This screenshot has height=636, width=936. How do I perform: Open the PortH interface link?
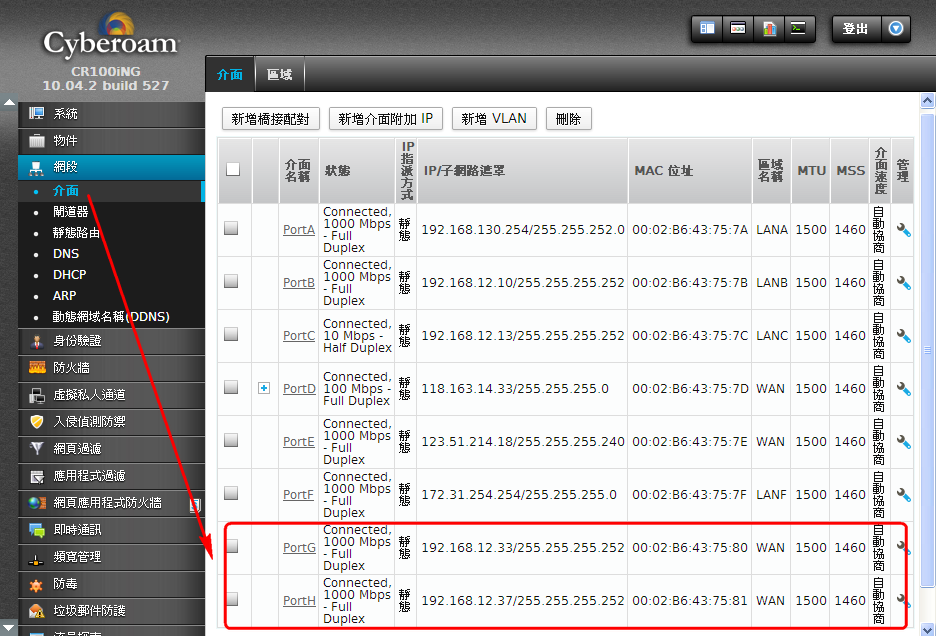tap(299, 601)
